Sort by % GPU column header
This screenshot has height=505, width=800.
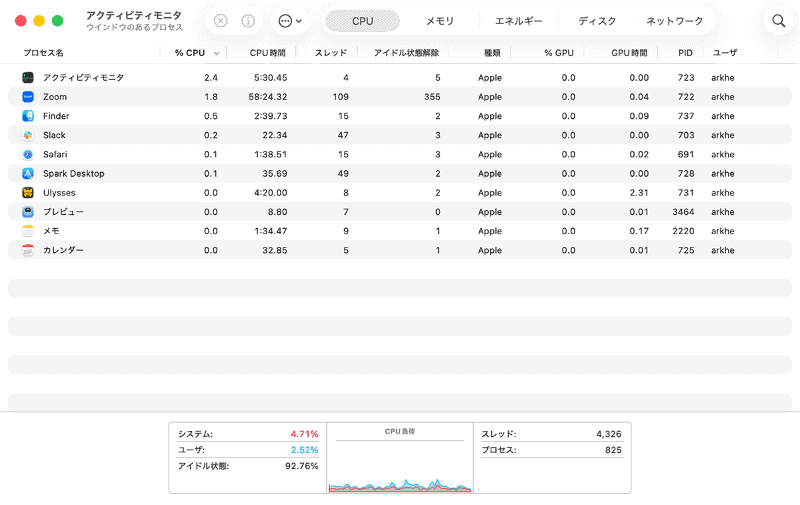(x=559, y=53)
